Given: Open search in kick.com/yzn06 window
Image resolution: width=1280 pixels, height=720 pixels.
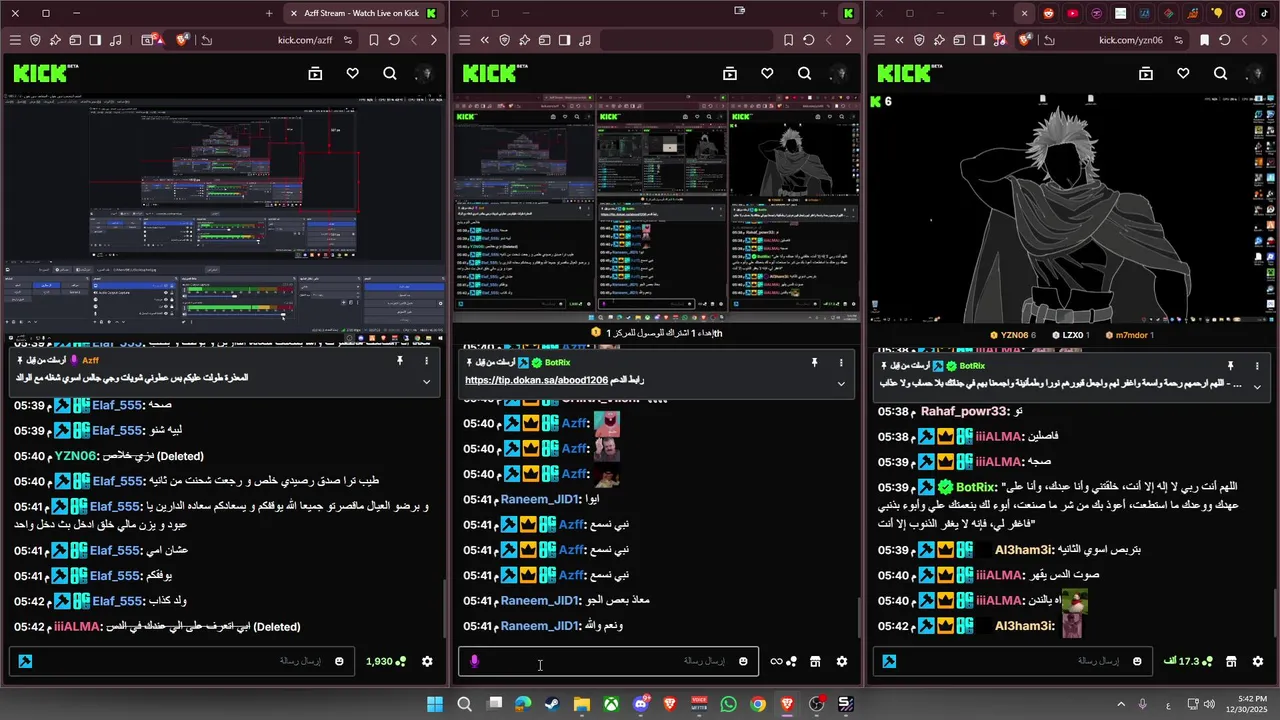Looking at the screenshot, I should tap(1220, 73).
